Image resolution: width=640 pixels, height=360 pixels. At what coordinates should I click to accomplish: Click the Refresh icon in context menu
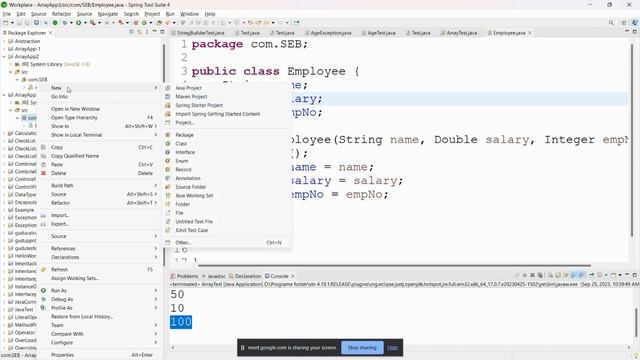point(43,269)
